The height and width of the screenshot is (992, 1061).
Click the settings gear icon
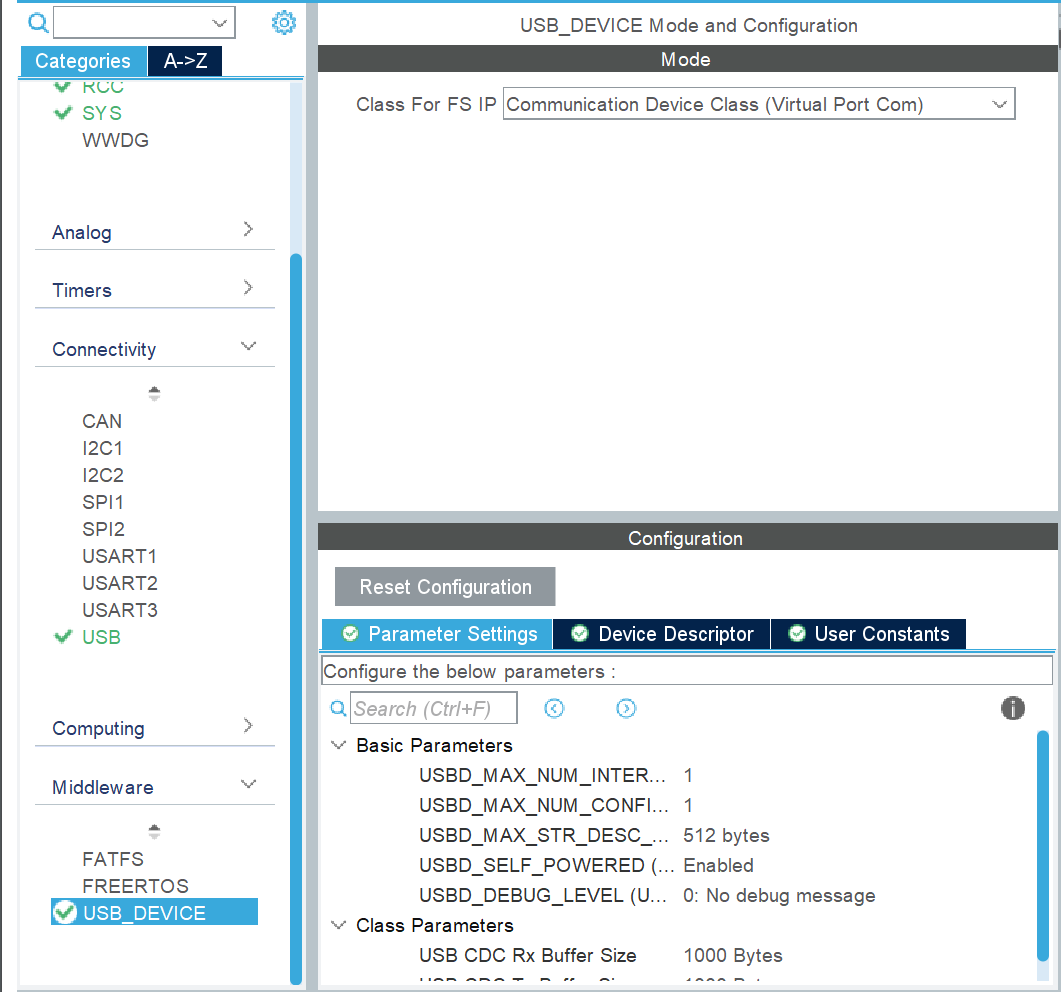point(284,23)
